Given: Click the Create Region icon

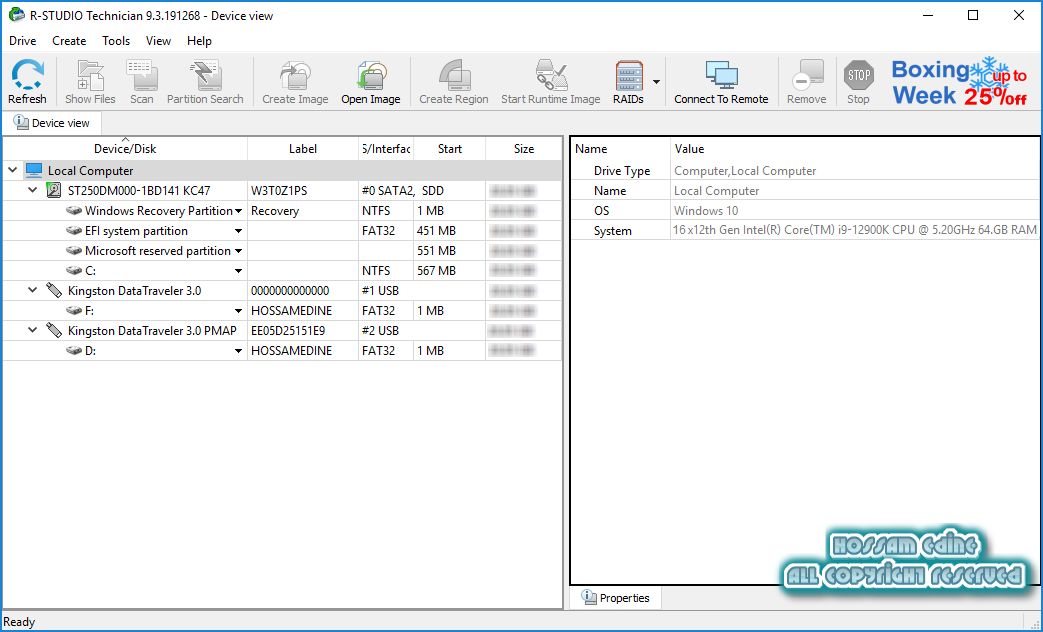Looking at the screenshot, I should pos(454,75).
